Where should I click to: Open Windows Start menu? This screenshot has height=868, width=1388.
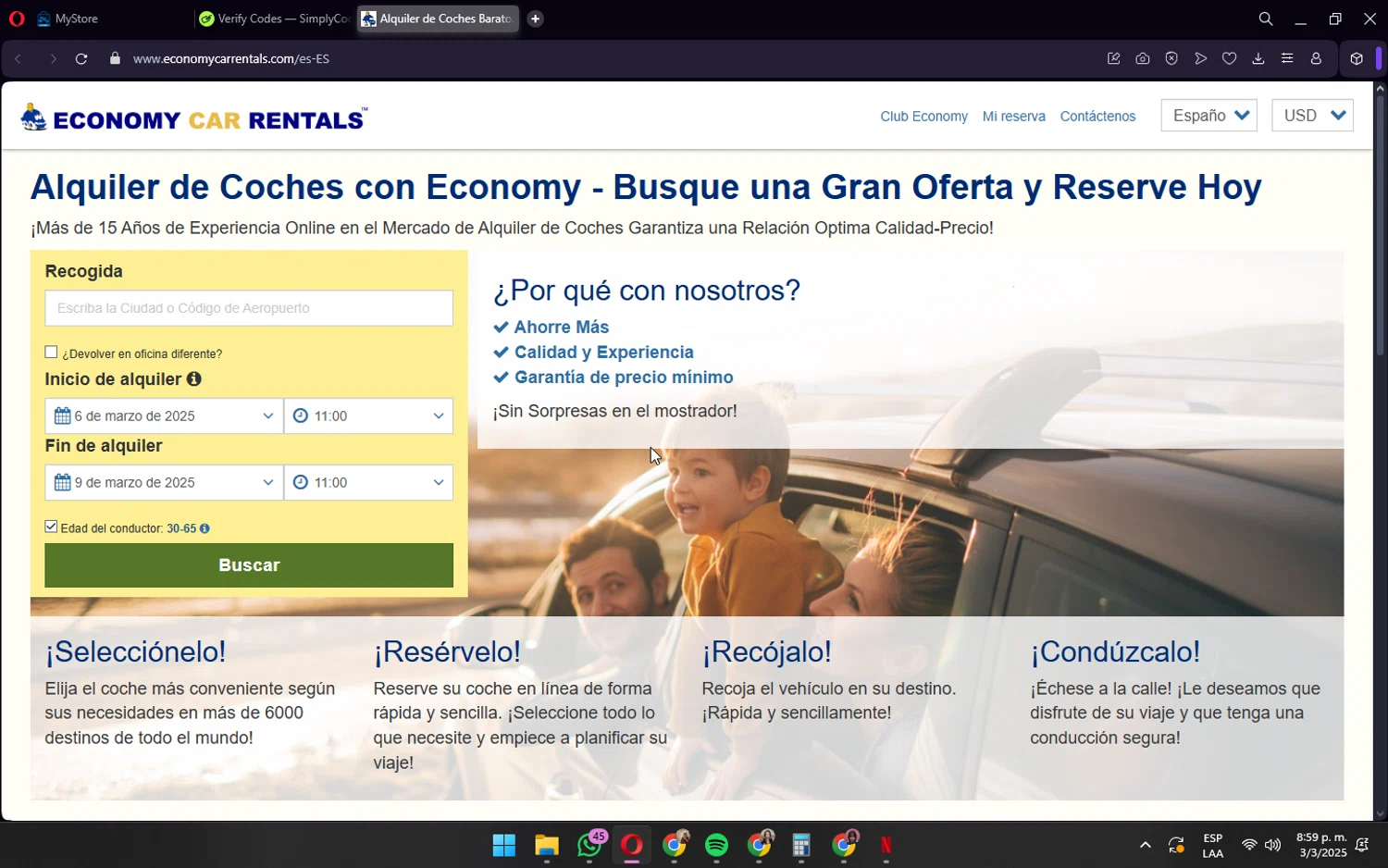[504, 845]
